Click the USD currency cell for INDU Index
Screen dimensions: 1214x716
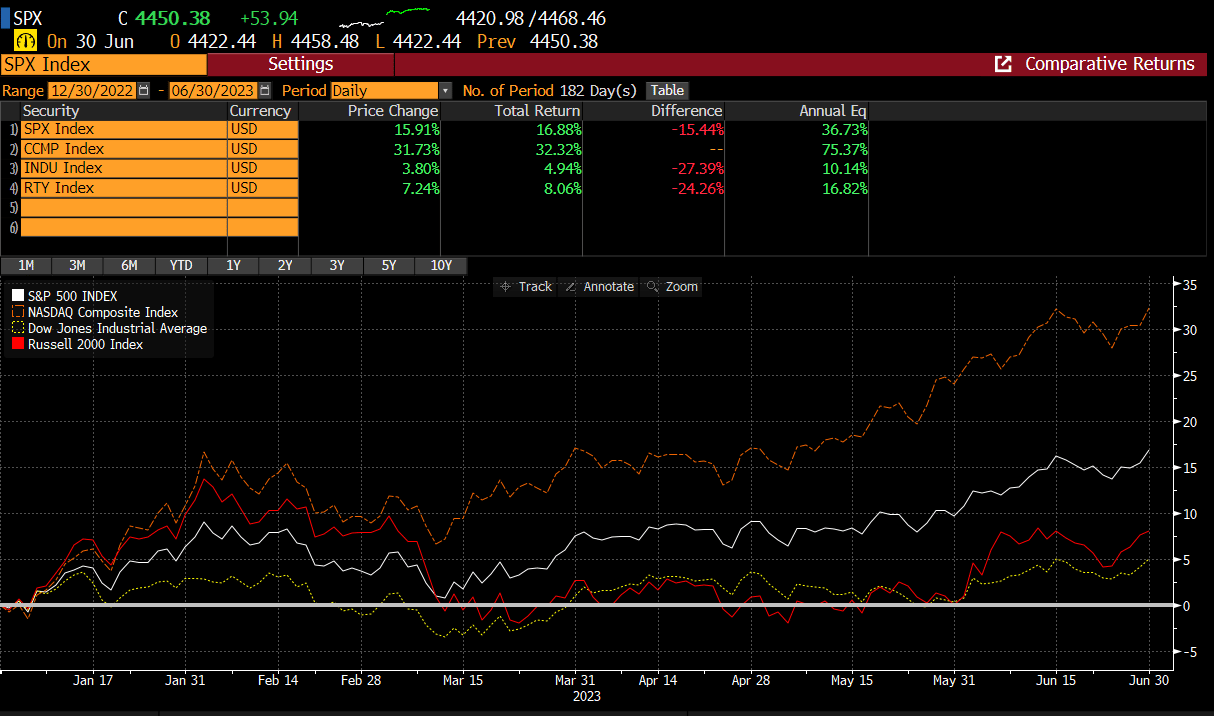[263, 168]
